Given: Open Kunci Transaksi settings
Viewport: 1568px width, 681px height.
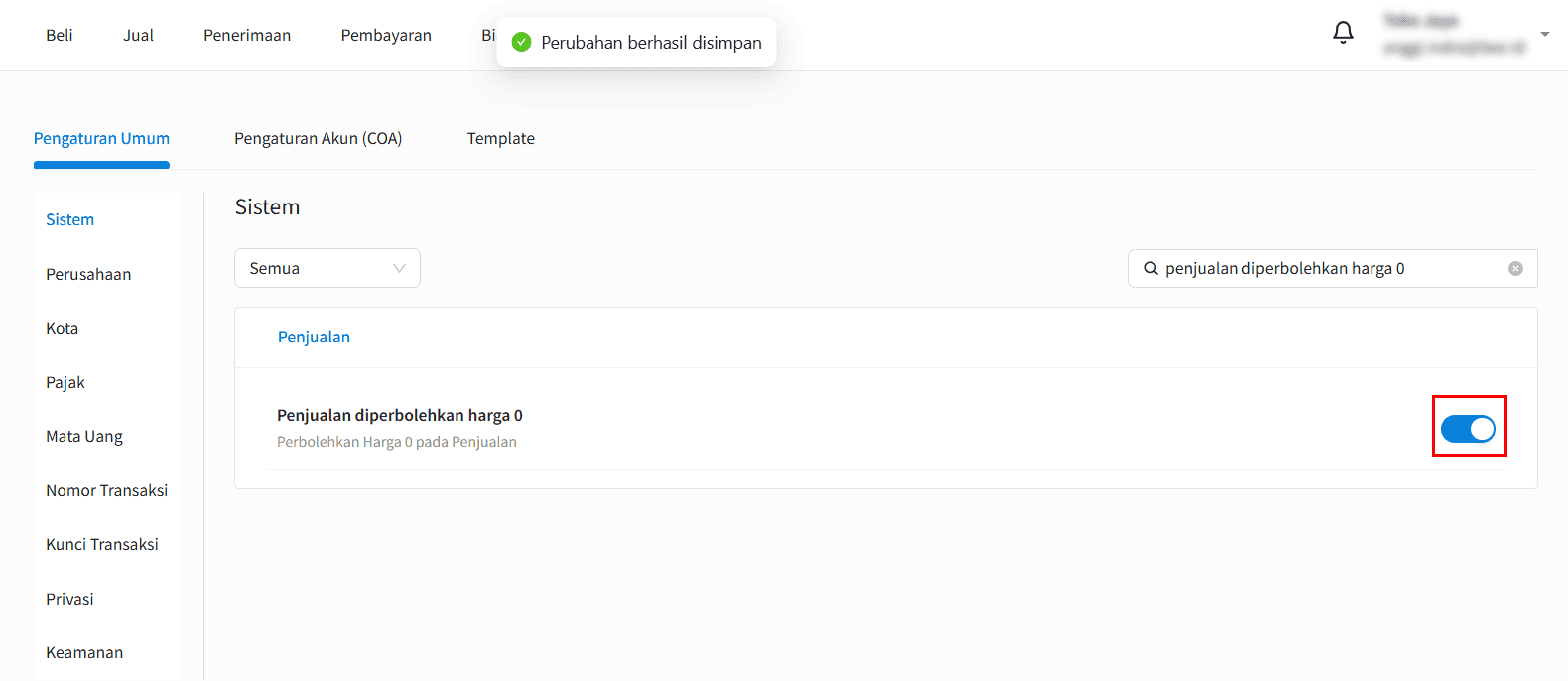Looking at the screenshot, I should (102, 544).
